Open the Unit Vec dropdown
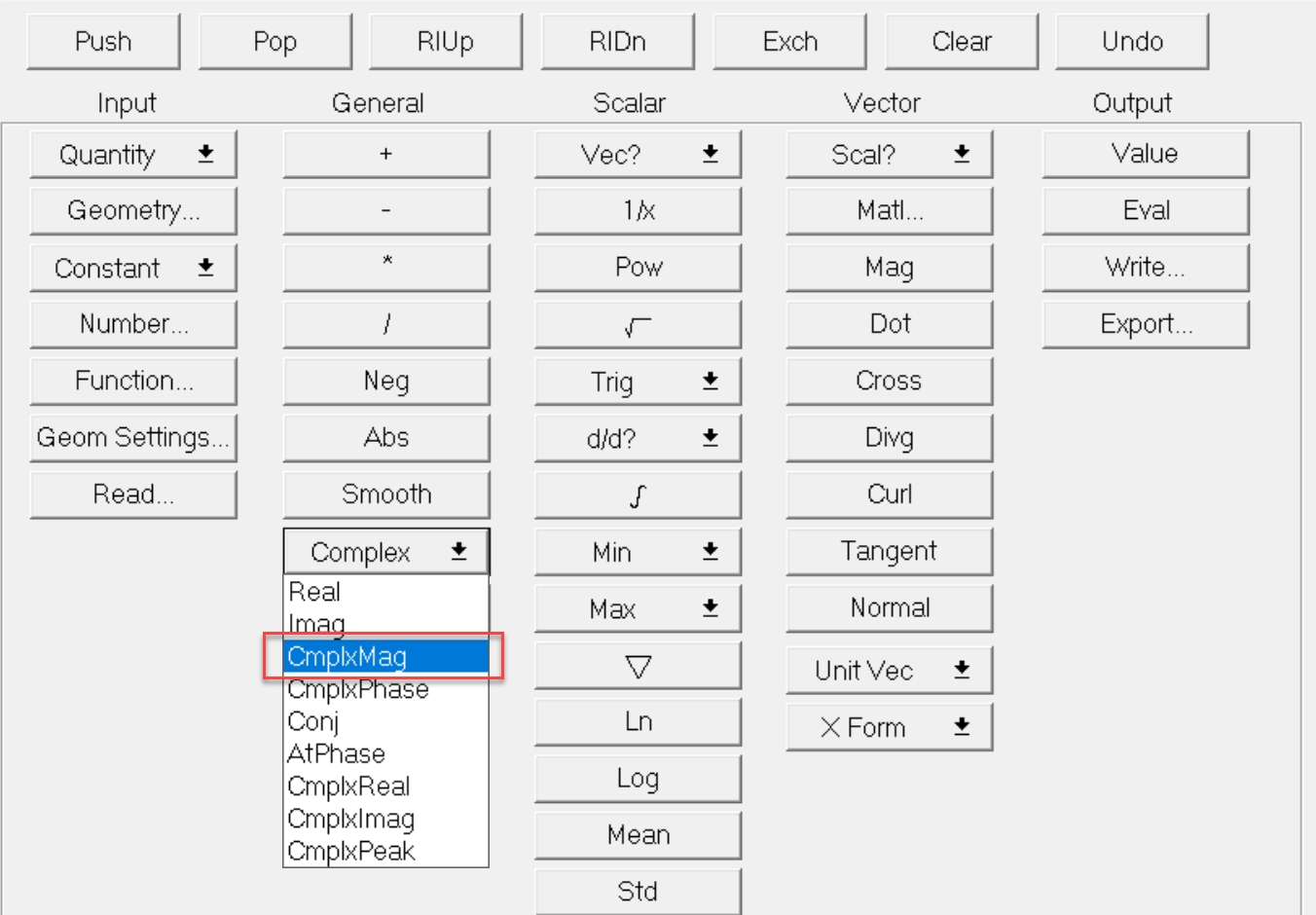The image size is (1316, 915). [889, 671]
